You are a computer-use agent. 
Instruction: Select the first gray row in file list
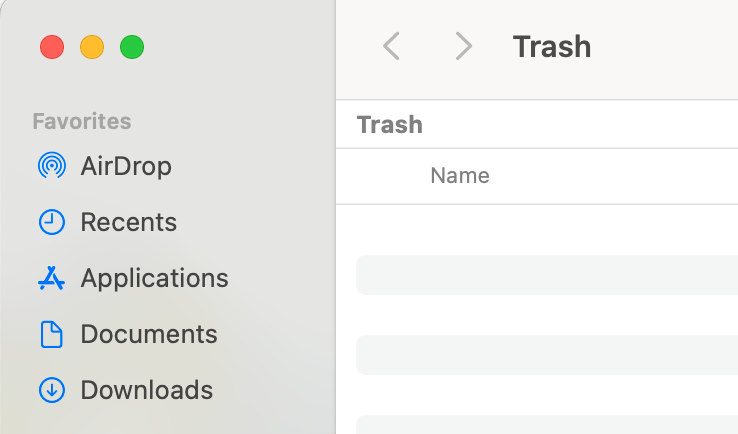(546, 275)
